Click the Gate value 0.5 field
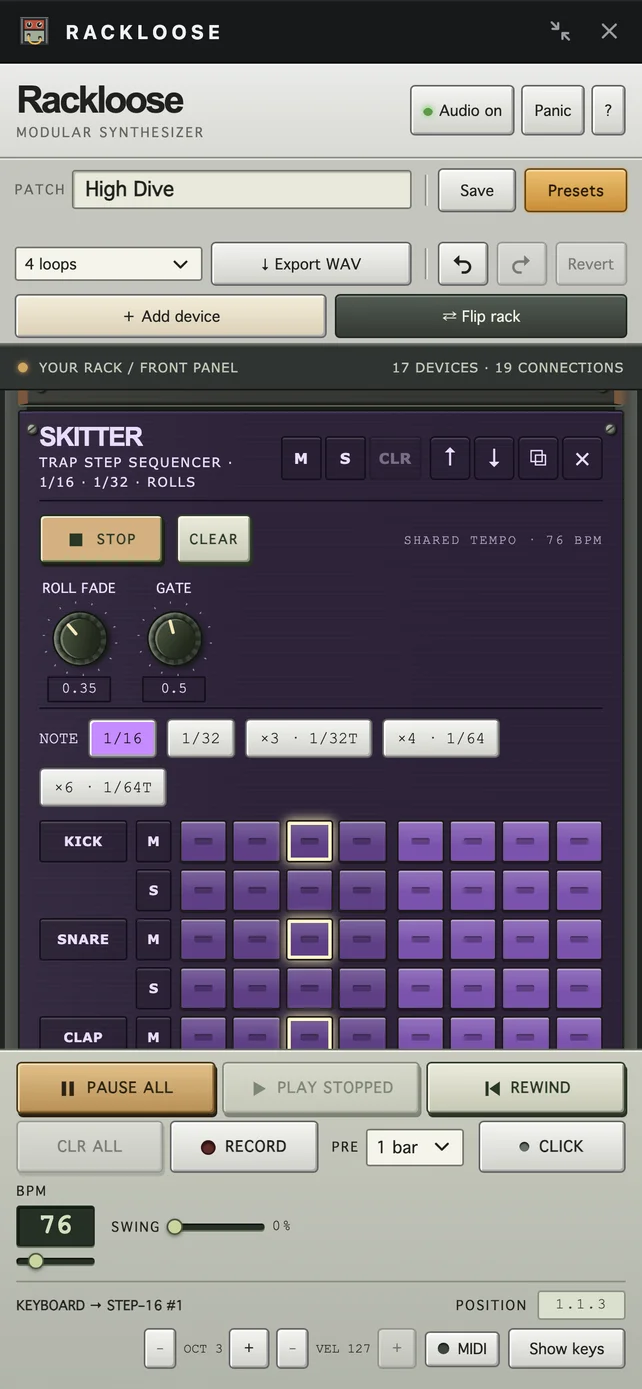 [174, 688]
